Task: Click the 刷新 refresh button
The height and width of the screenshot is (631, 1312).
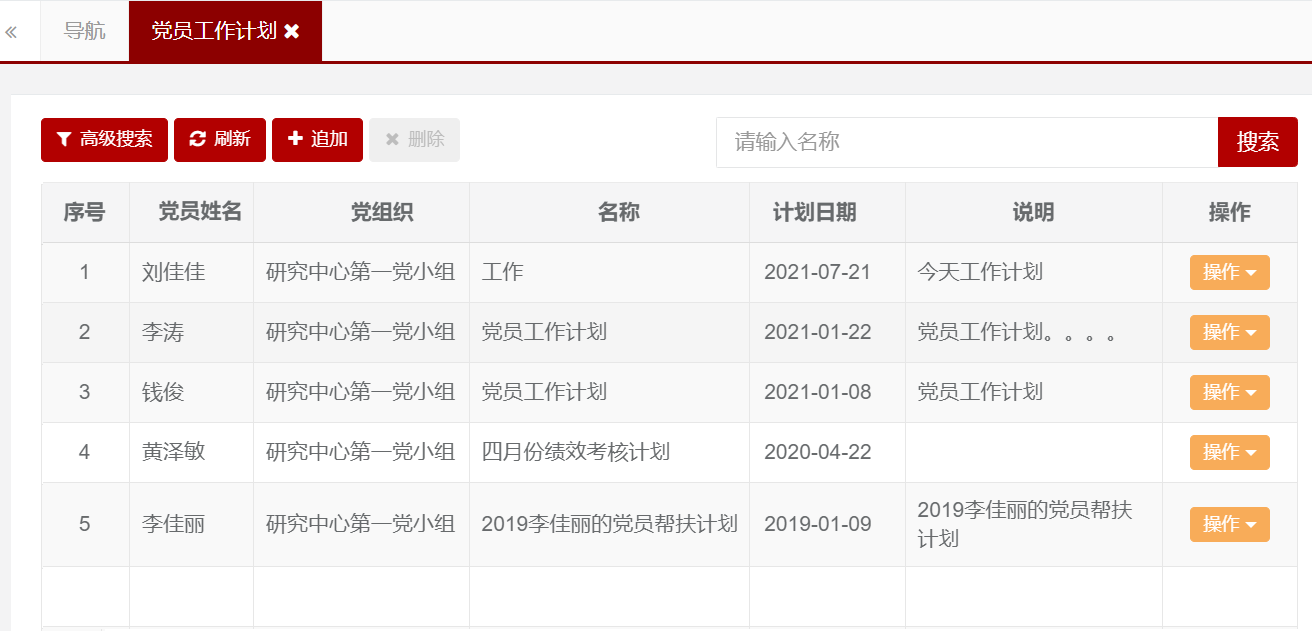Action: 220,139
